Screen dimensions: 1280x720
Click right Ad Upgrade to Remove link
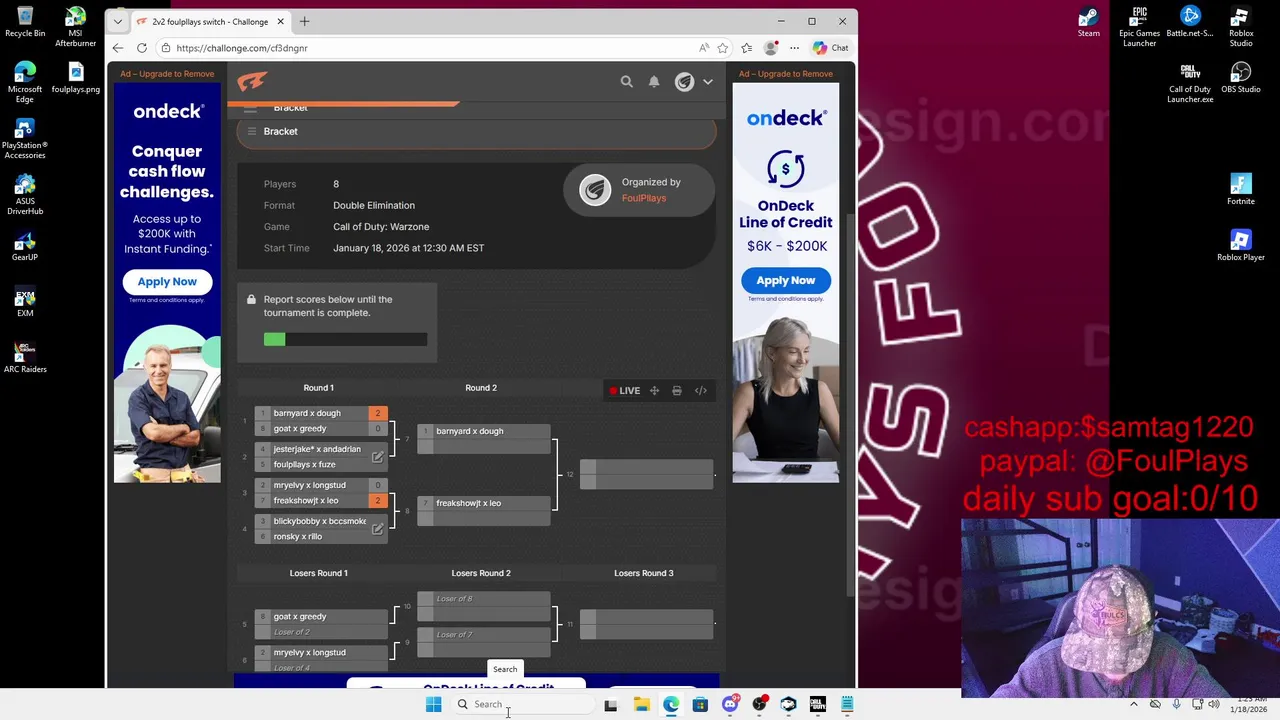[786, 74]
